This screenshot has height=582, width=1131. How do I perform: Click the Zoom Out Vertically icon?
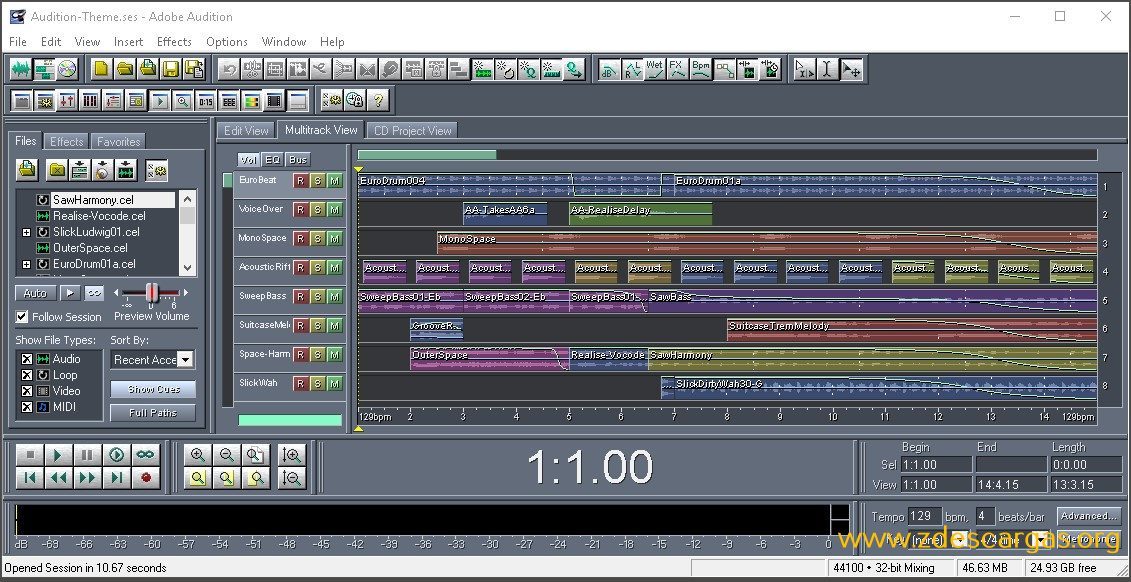[x=292, y=477]
